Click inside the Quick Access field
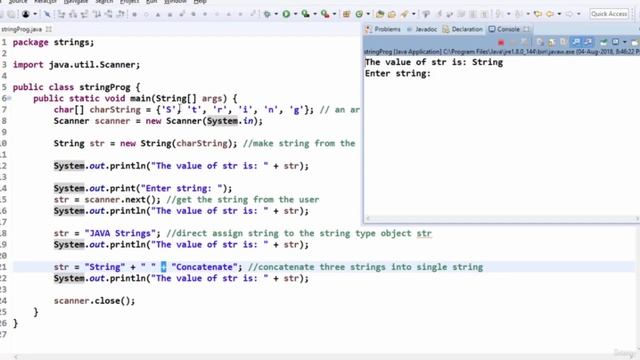This screenshot has width=640, height=360. (609, 14)
